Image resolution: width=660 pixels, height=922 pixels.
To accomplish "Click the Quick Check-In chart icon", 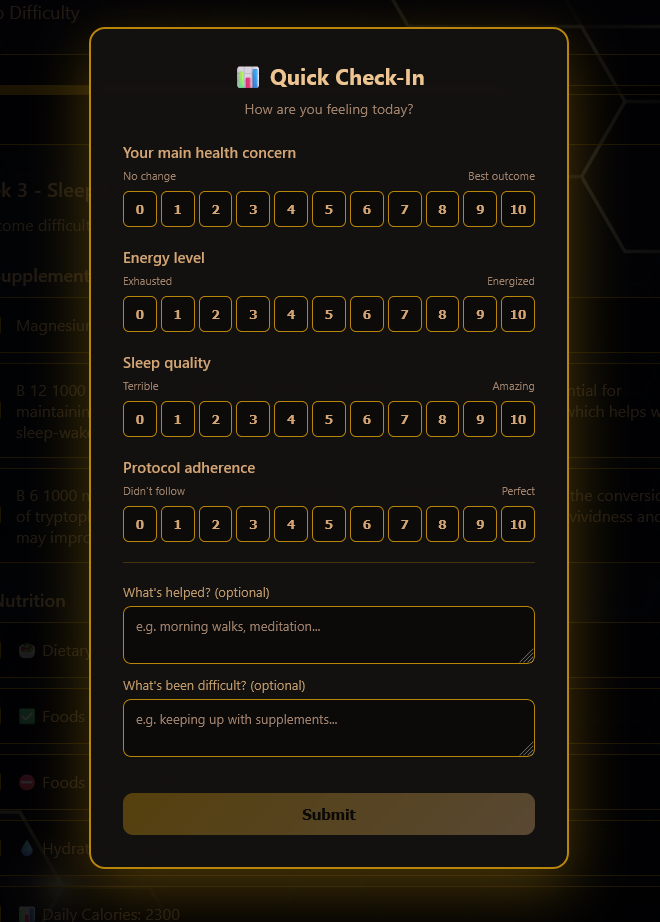I will coord(248,78).
